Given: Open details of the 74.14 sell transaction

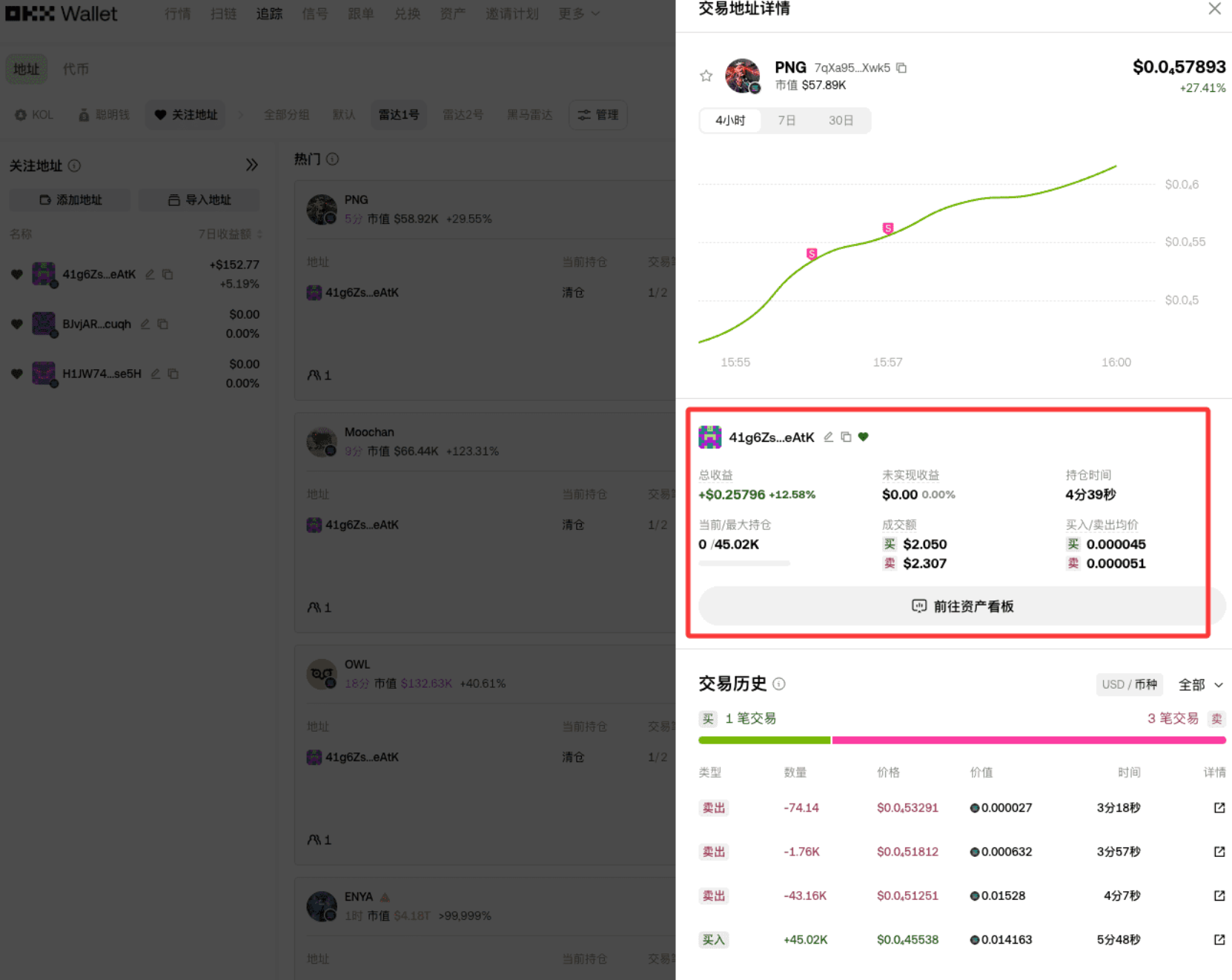Looking at the screenshot, I should pyautogui.click(x=1219, y=807).
